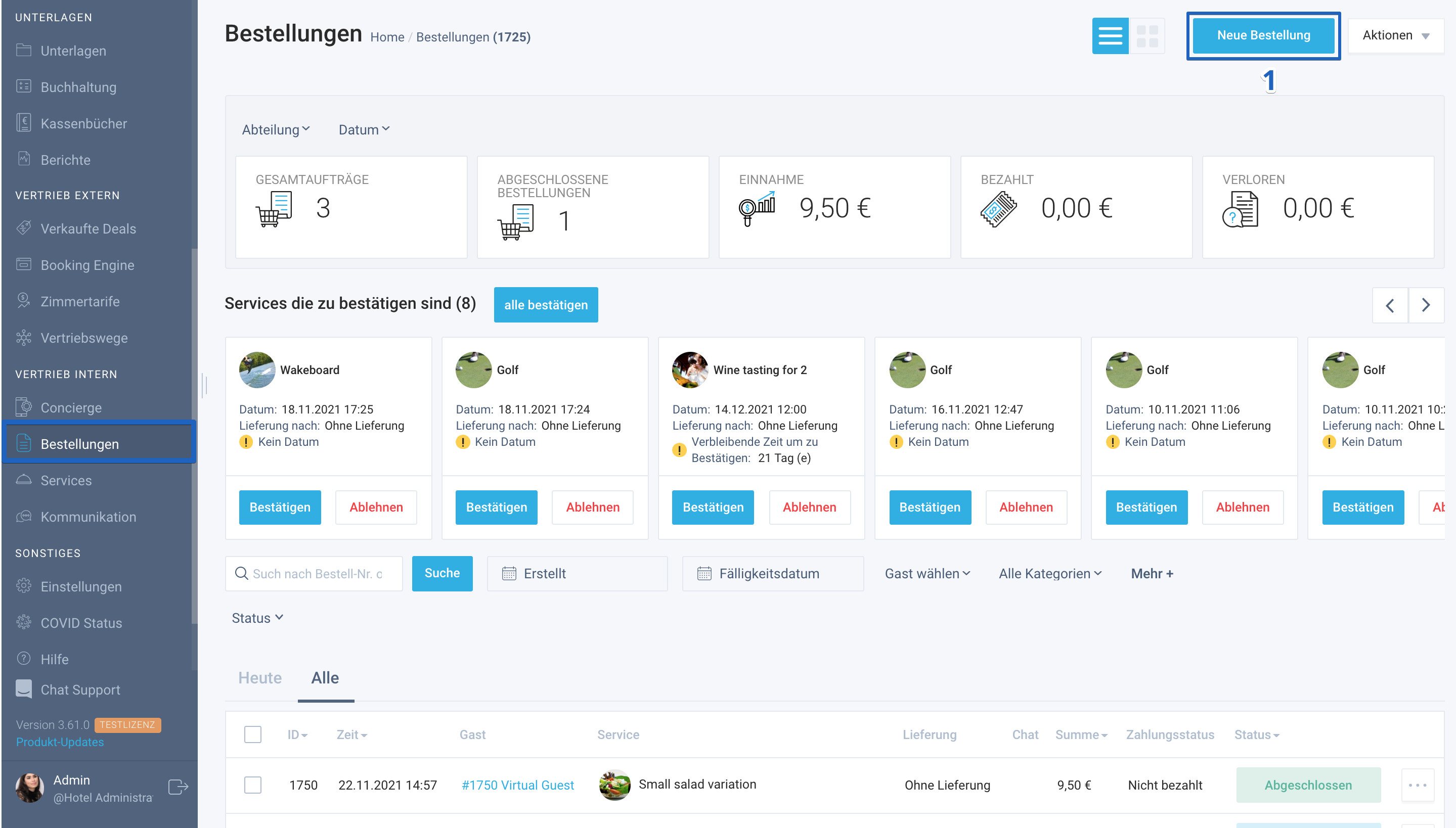Click the Vertriebswege network icon
1456x828 pixels.
click(23, 337)
